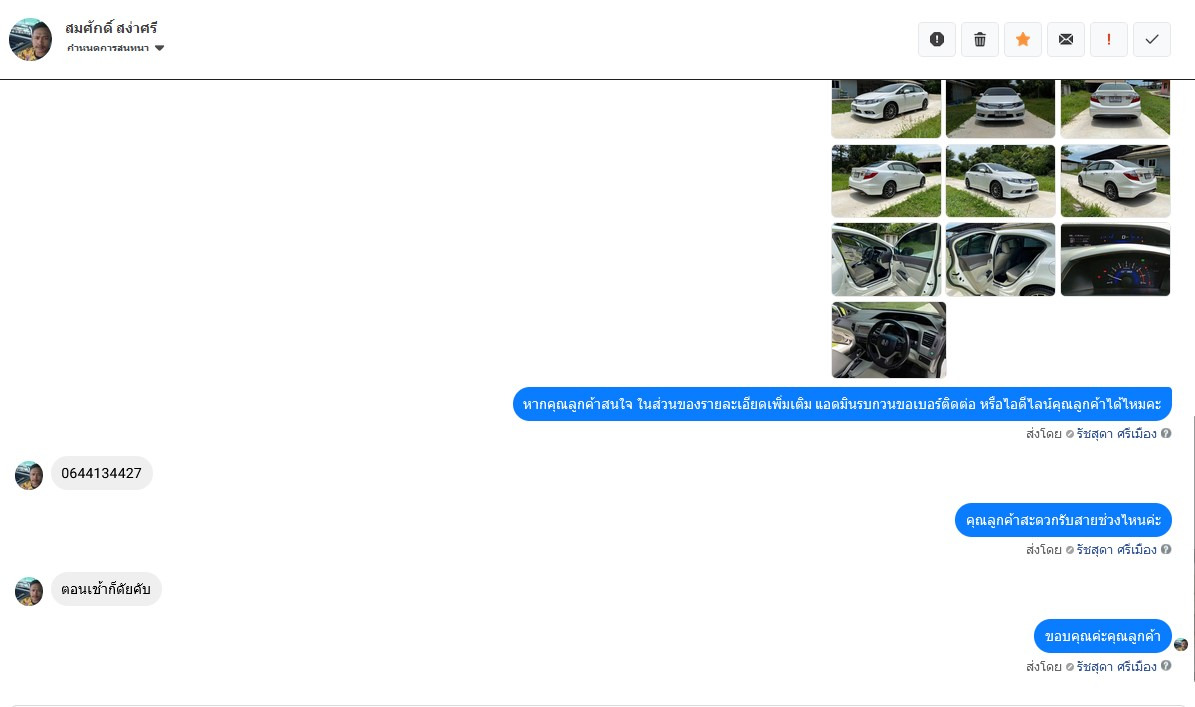
Task: Click the phone number message 0644134427
Action: [x=101, y=473]
